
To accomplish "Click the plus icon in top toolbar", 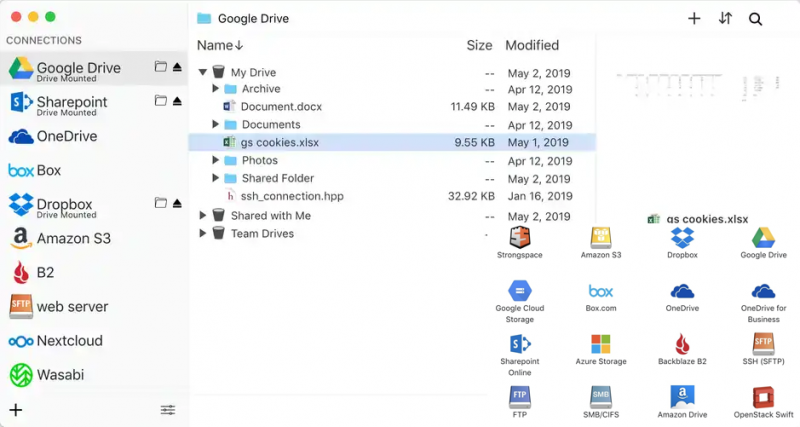I will point(694,18).
